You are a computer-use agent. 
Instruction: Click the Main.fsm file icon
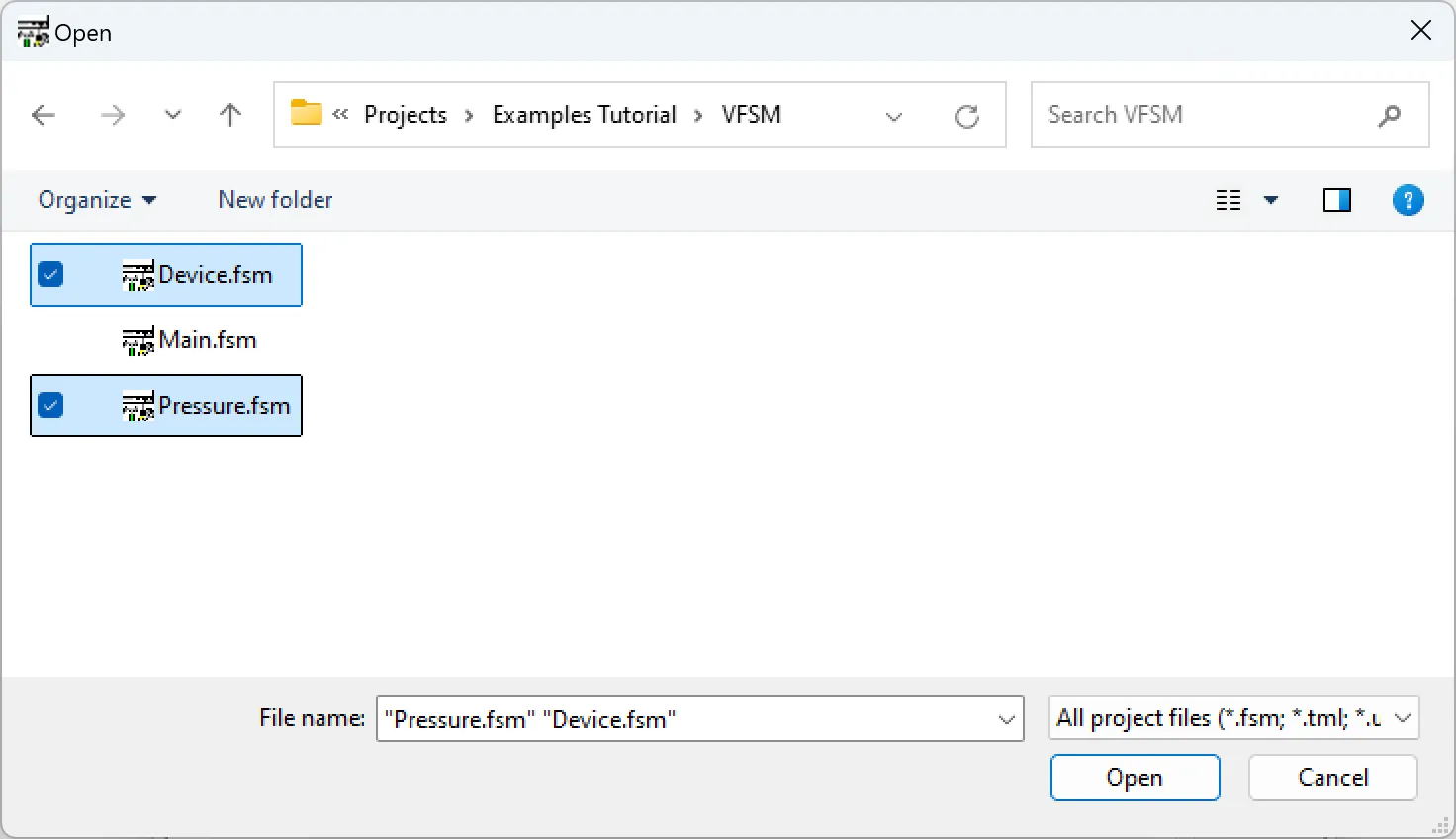pos(137,341)
